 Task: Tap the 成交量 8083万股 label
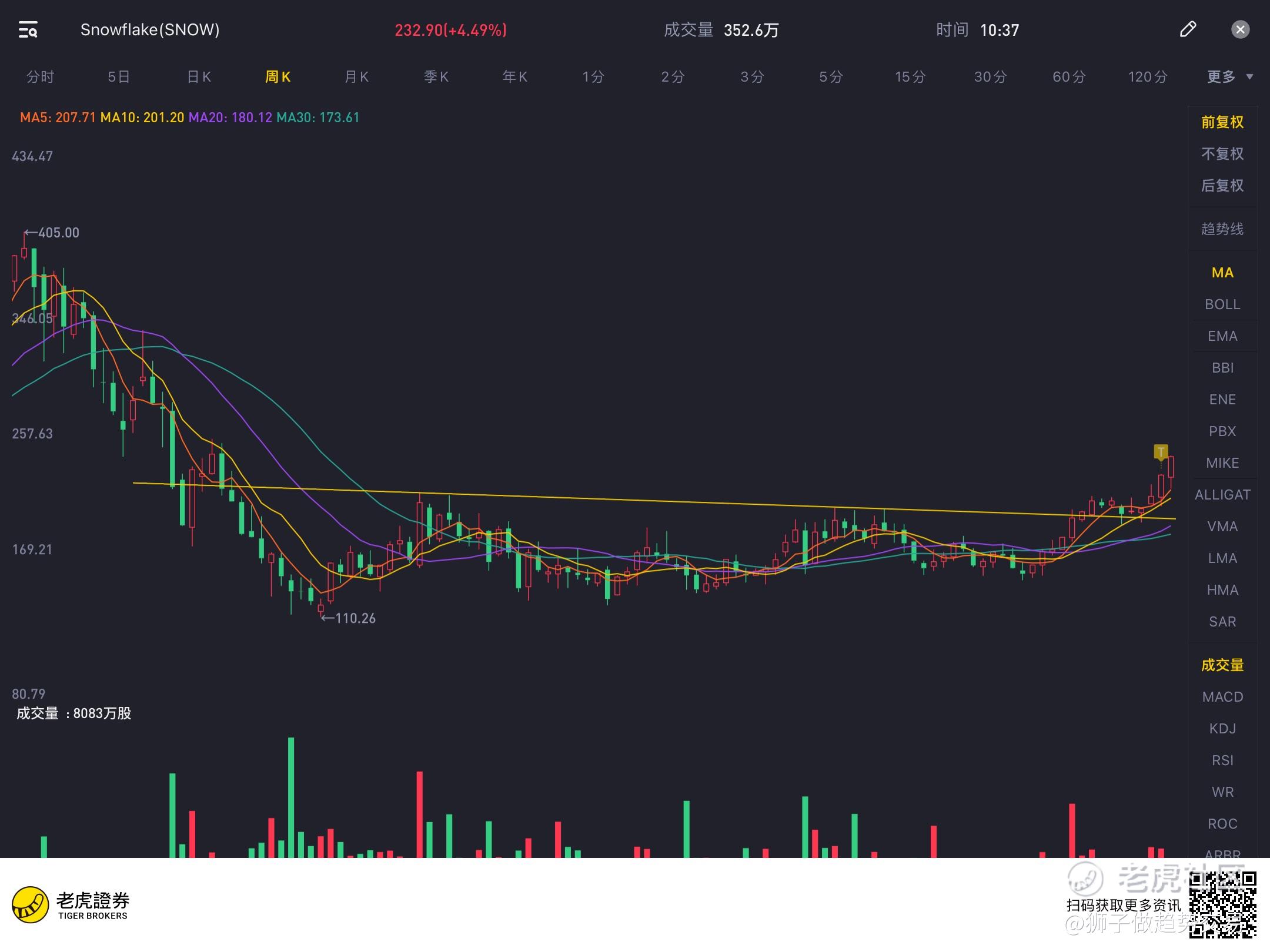(73, 713)
